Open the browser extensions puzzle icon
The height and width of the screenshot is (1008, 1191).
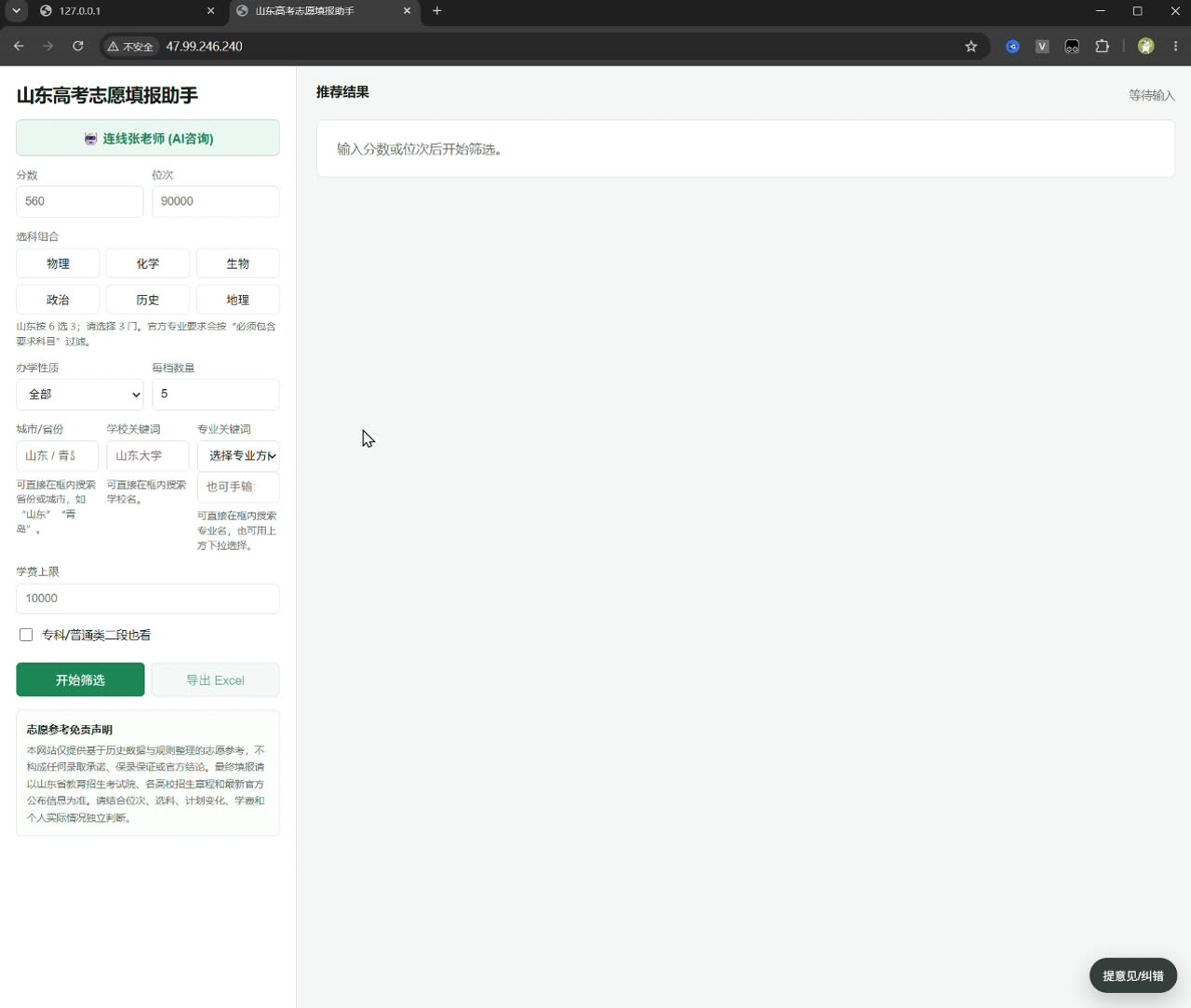coord(1103,47)
